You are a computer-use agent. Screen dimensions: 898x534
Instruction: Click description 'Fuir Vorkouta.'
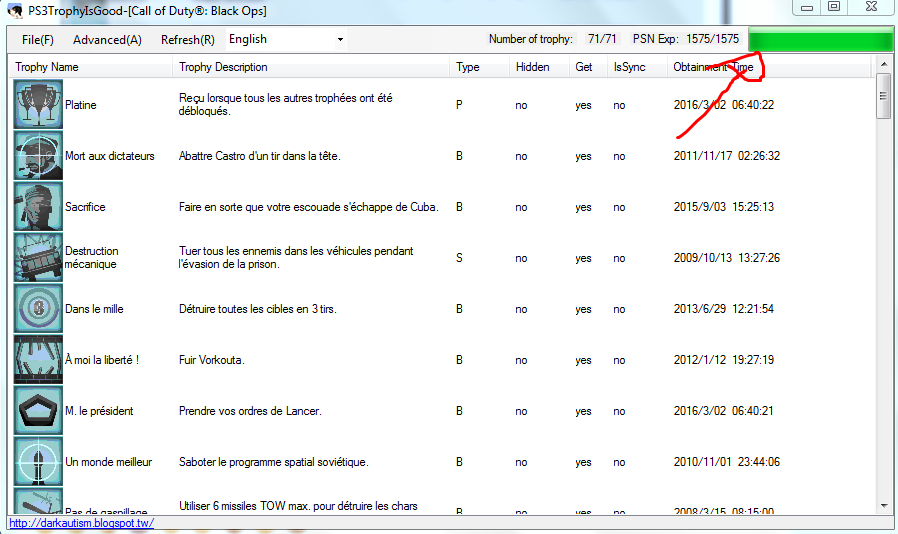pyautogui.click(x=211, y=360)
